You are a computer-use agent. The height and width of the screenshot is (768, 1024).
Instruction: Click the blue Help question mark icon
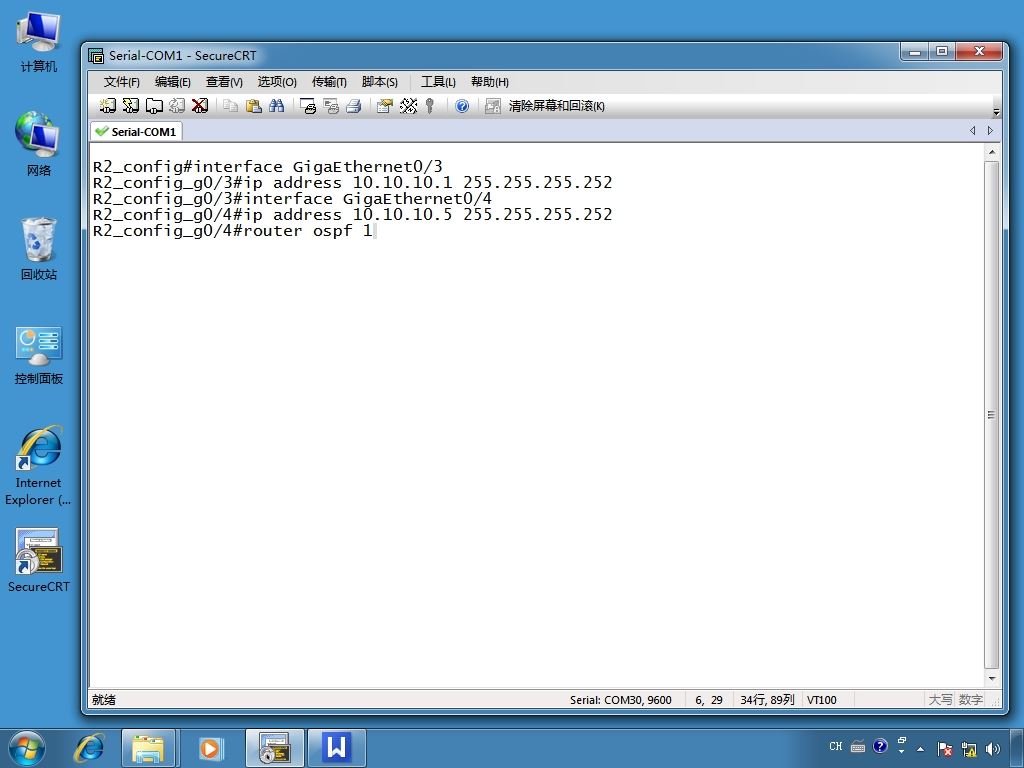point(462,106)
